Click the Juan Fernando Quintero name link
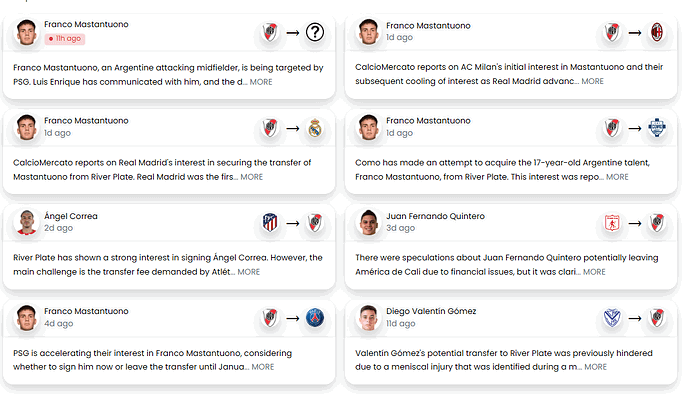Viewport: 690px width, 397px height. coord(435,216)
